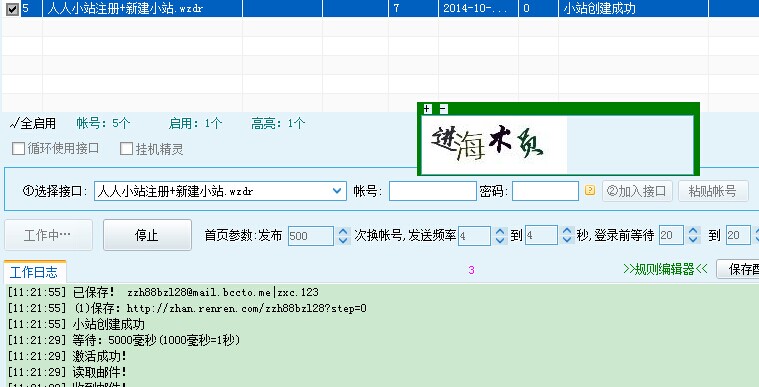Click the 保存 button near rule editor
The width and height of the screenshot is (759, 387).
(738, 269)
